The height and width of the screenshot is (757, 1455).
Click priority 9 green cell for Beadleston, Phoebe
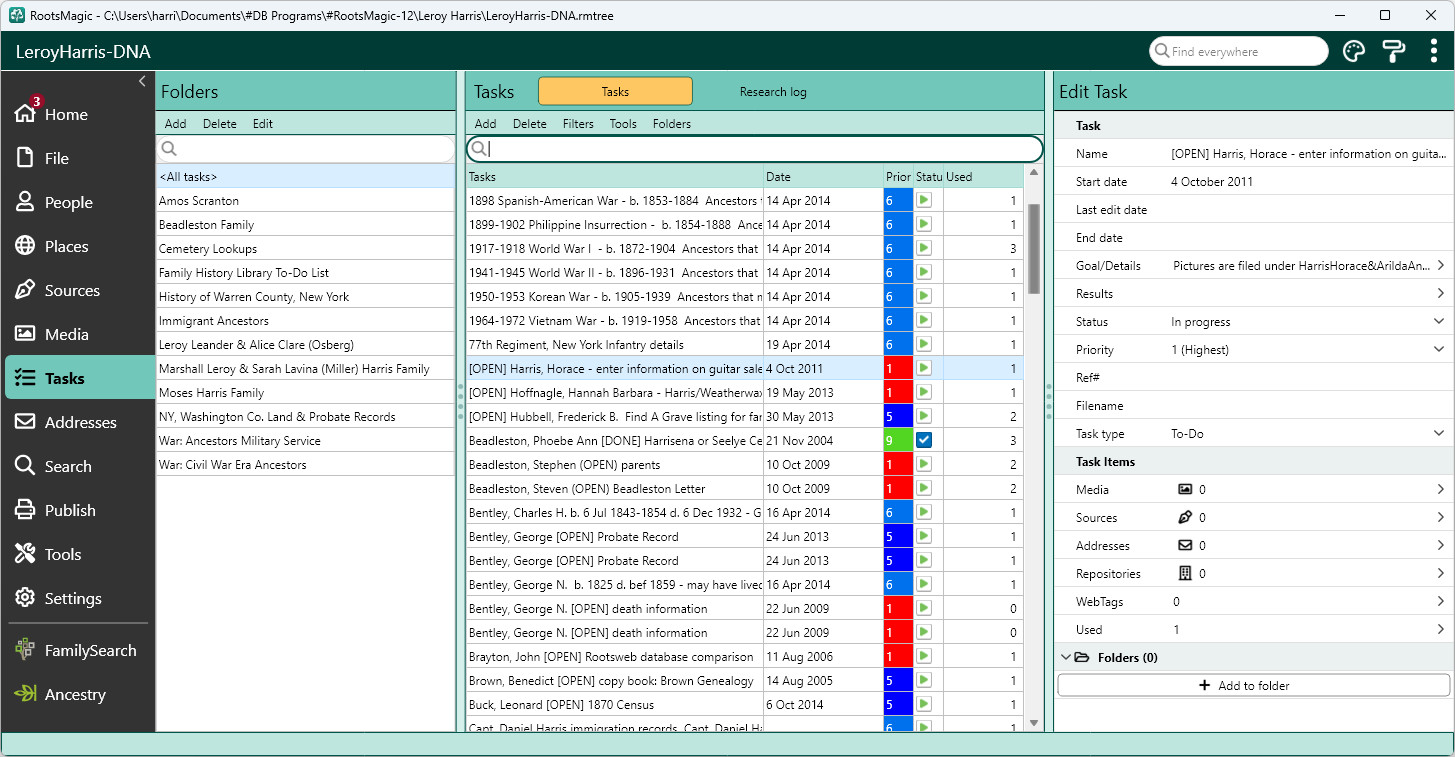coord(898,440)
